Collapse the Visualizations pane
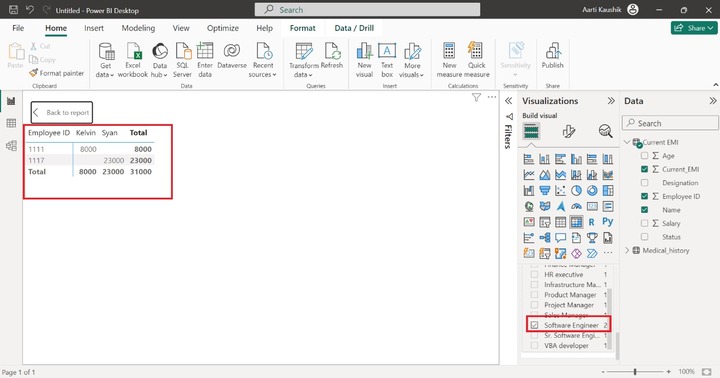The height and width of the screenshot is (378, 720). pyautogui.click(x=611, y=101)
